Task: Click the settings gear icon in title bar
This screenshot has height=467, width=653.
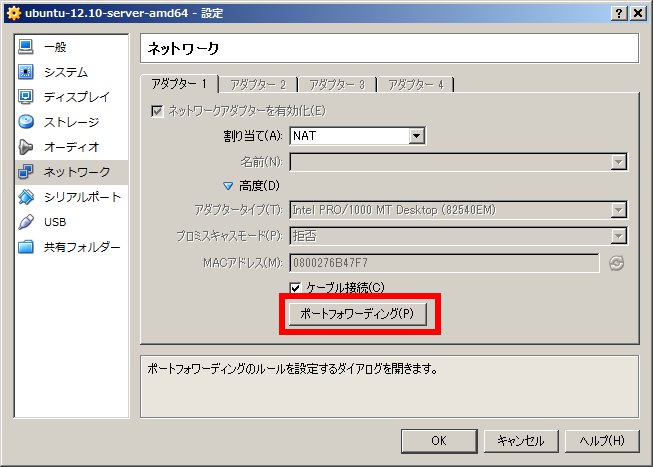Action: point(13,13)
